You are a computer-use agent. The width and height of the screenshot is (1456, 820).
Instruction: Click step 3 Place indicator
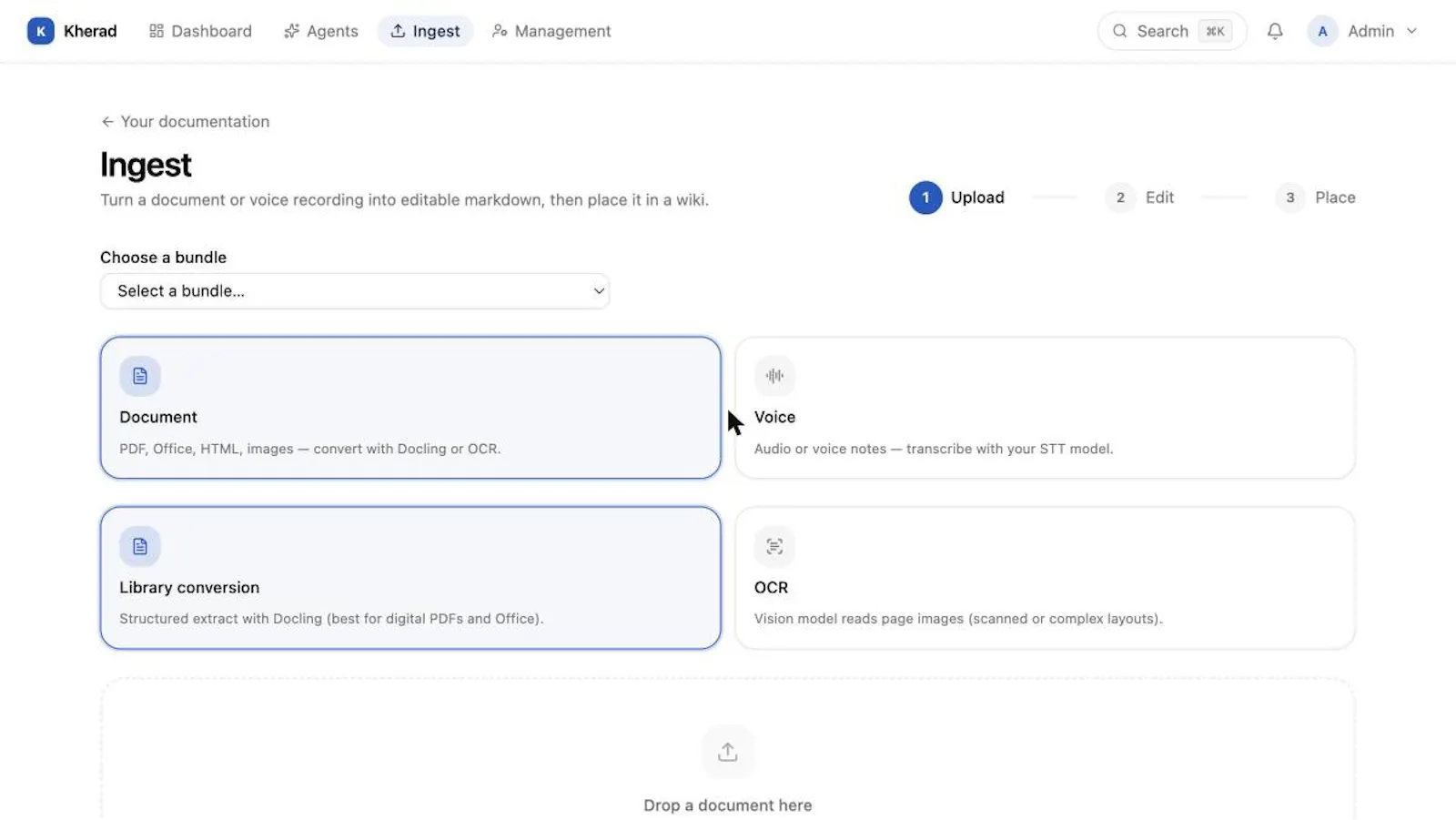coord(1315,197)
